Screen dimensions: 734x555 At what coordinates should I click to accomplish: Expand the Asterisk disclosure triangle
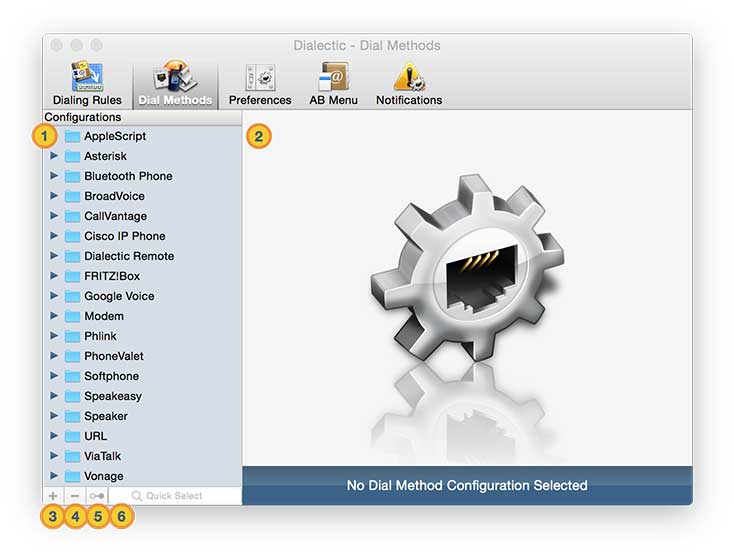pyautogui.click(x=54, y=155)
